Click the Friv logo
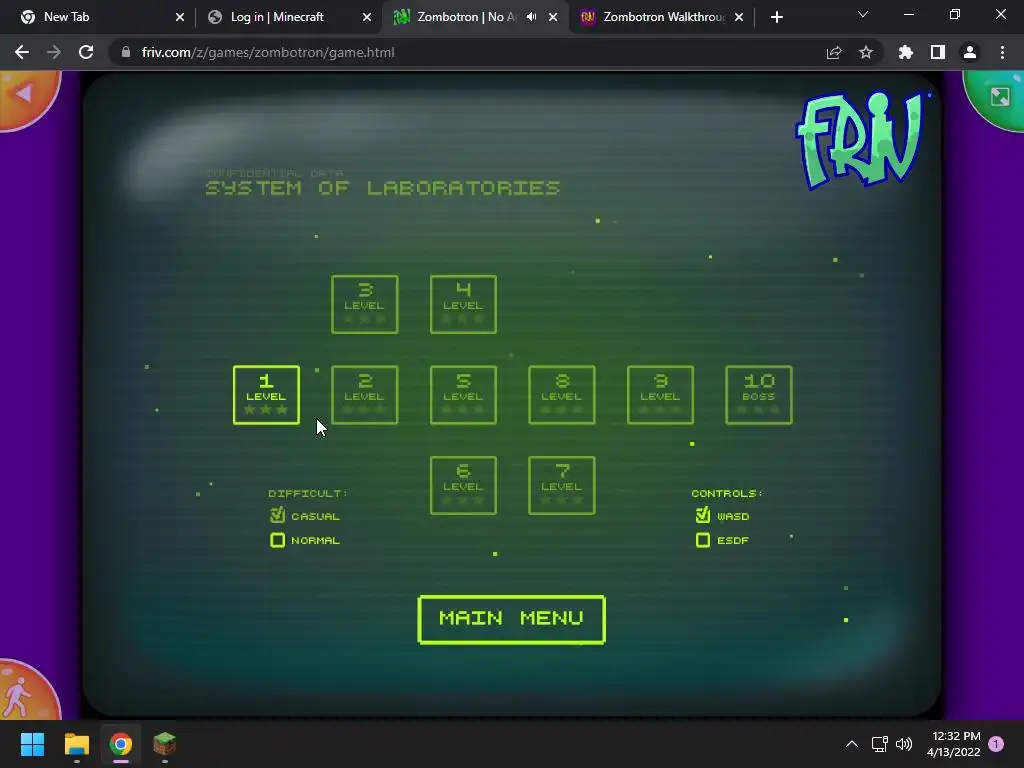1024x768 pixels. (861, 140)
